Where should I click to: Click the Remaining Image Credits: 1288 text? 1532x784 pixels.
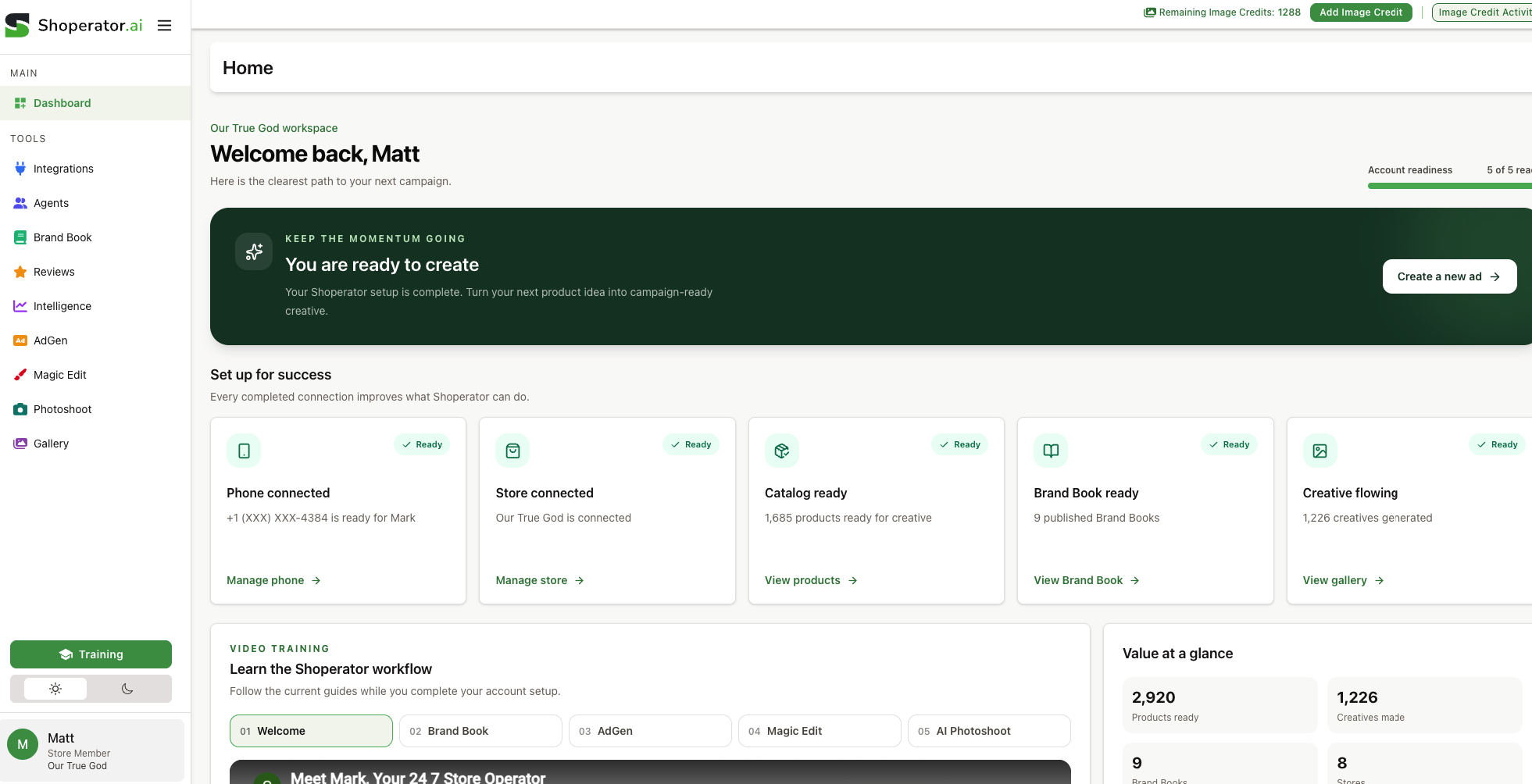tap(1230, 12)
